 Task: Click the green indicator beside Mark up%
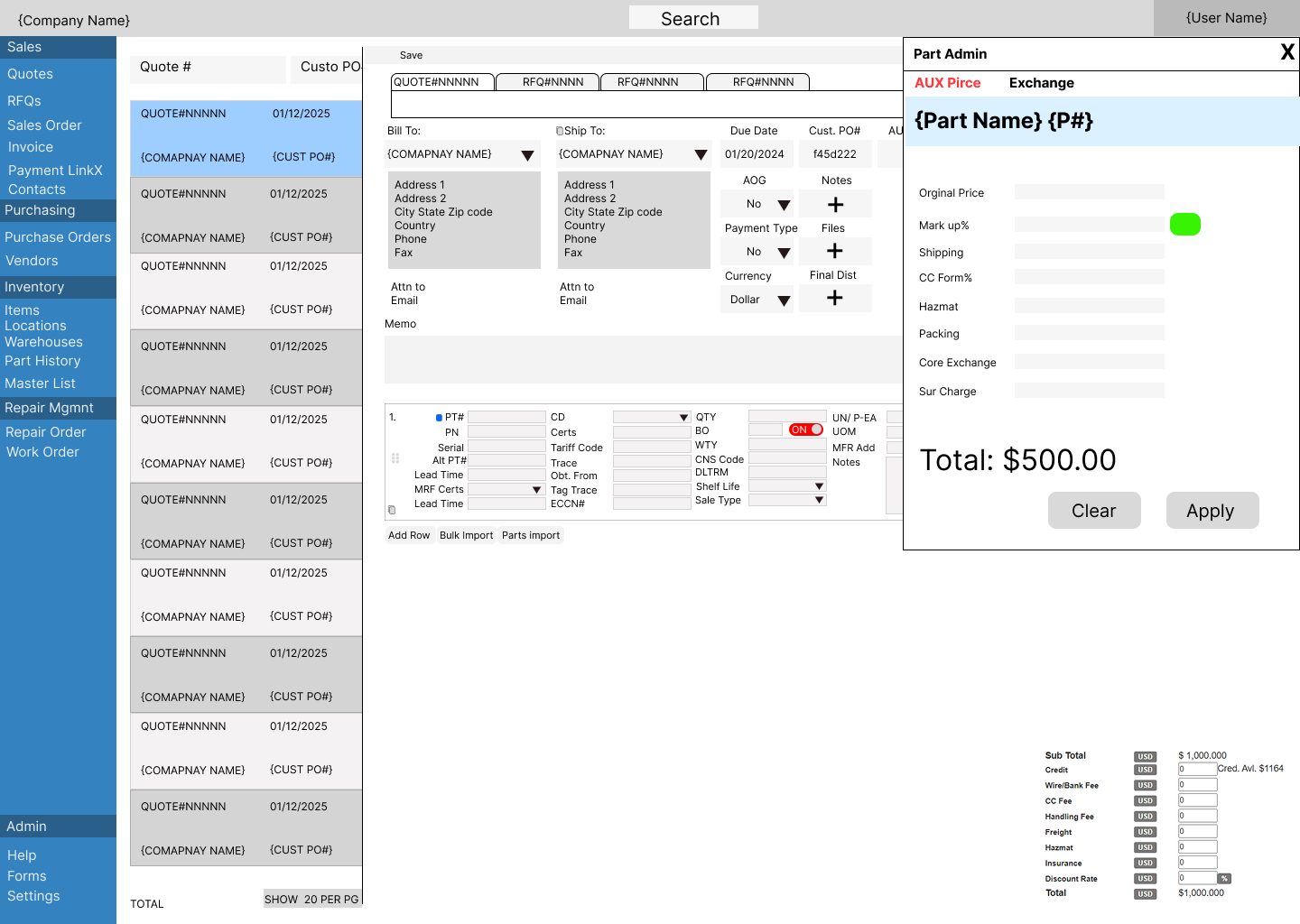1185,225
